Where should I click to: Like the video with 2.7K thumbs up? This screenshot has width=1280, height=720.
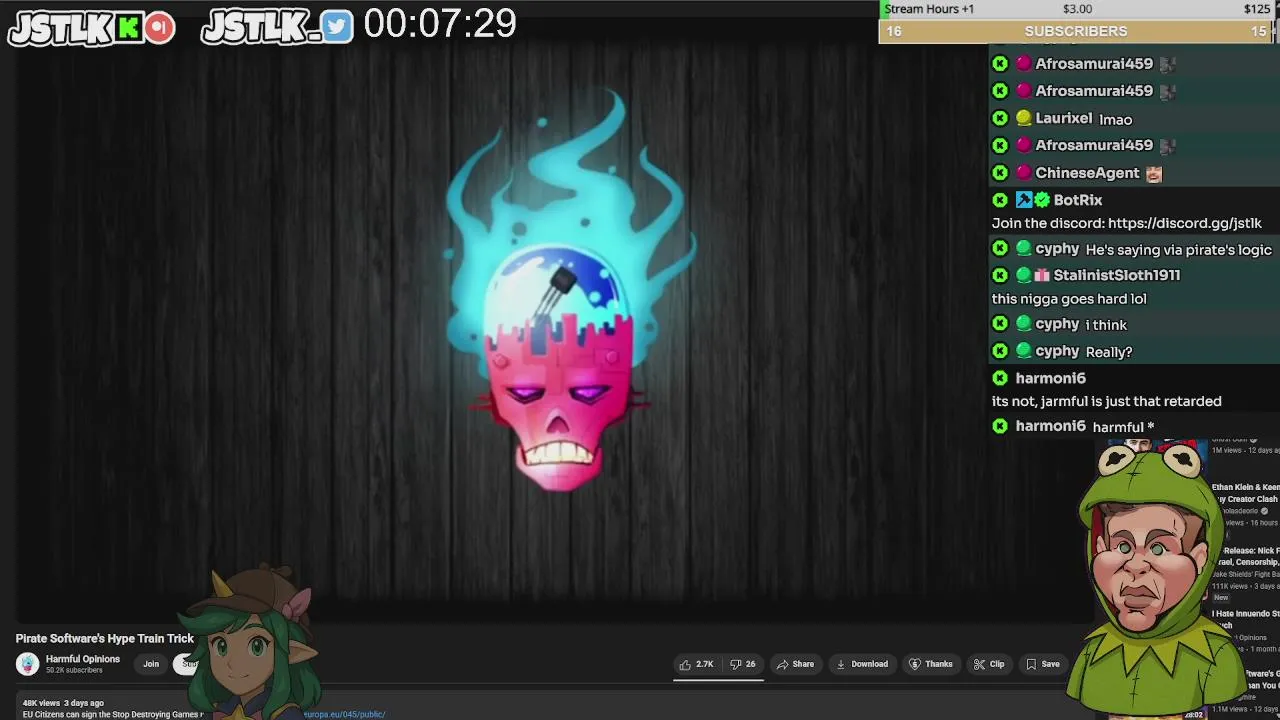[696, 664]
